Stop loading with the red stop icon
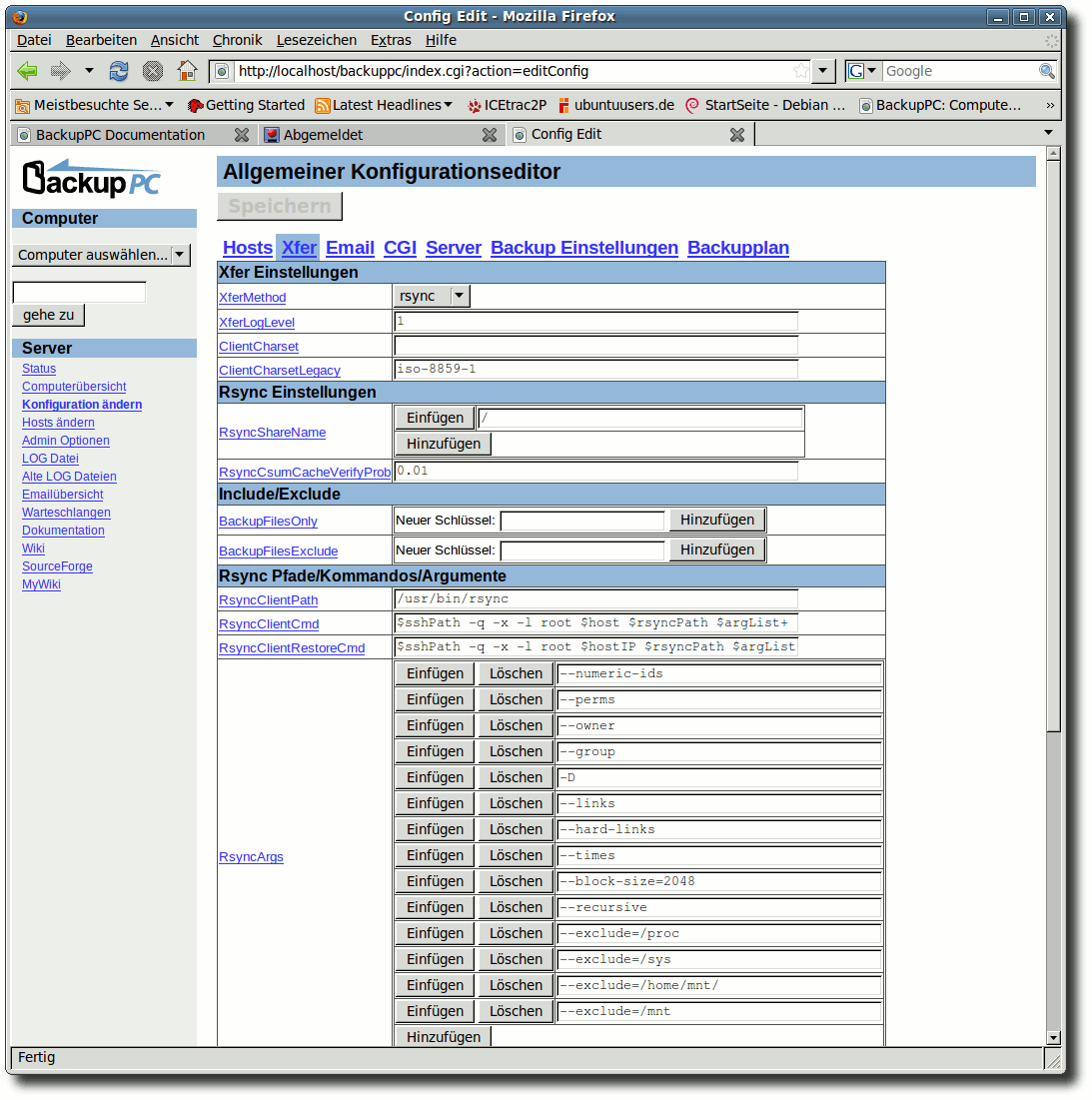 [152, 71]
